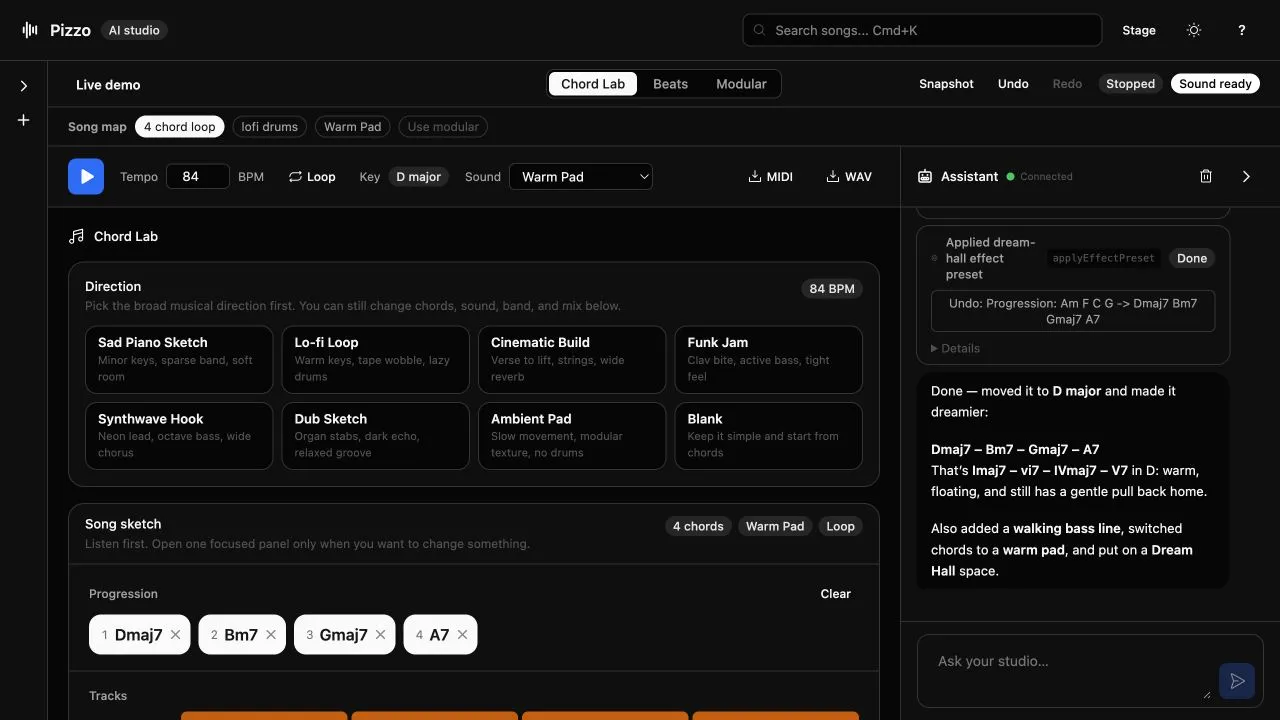Toggle the Loop control beside tempo

[x=312, y=177]
